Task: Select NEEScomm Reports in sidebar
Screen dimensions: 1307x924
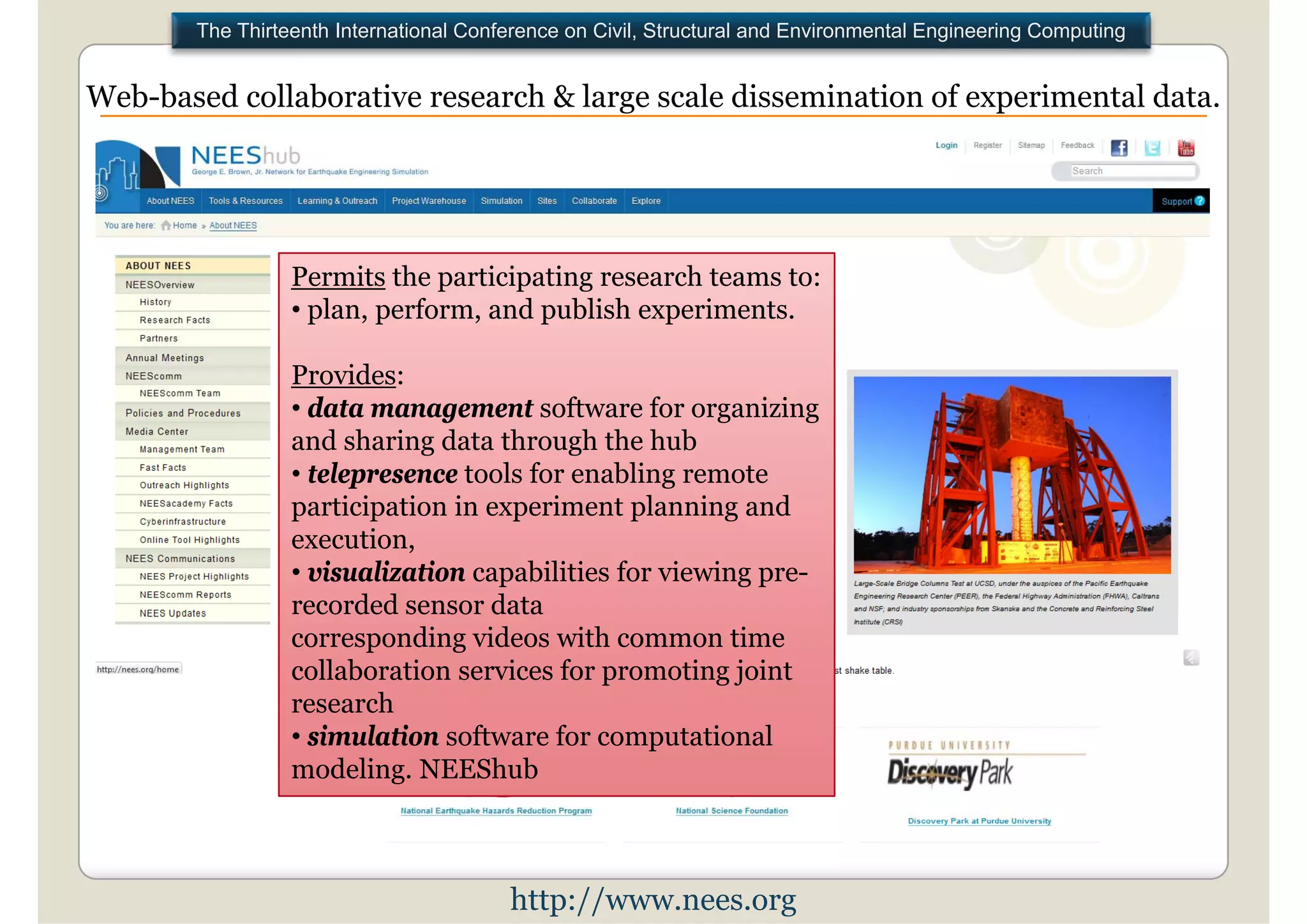Action: (x=193, y=594)
